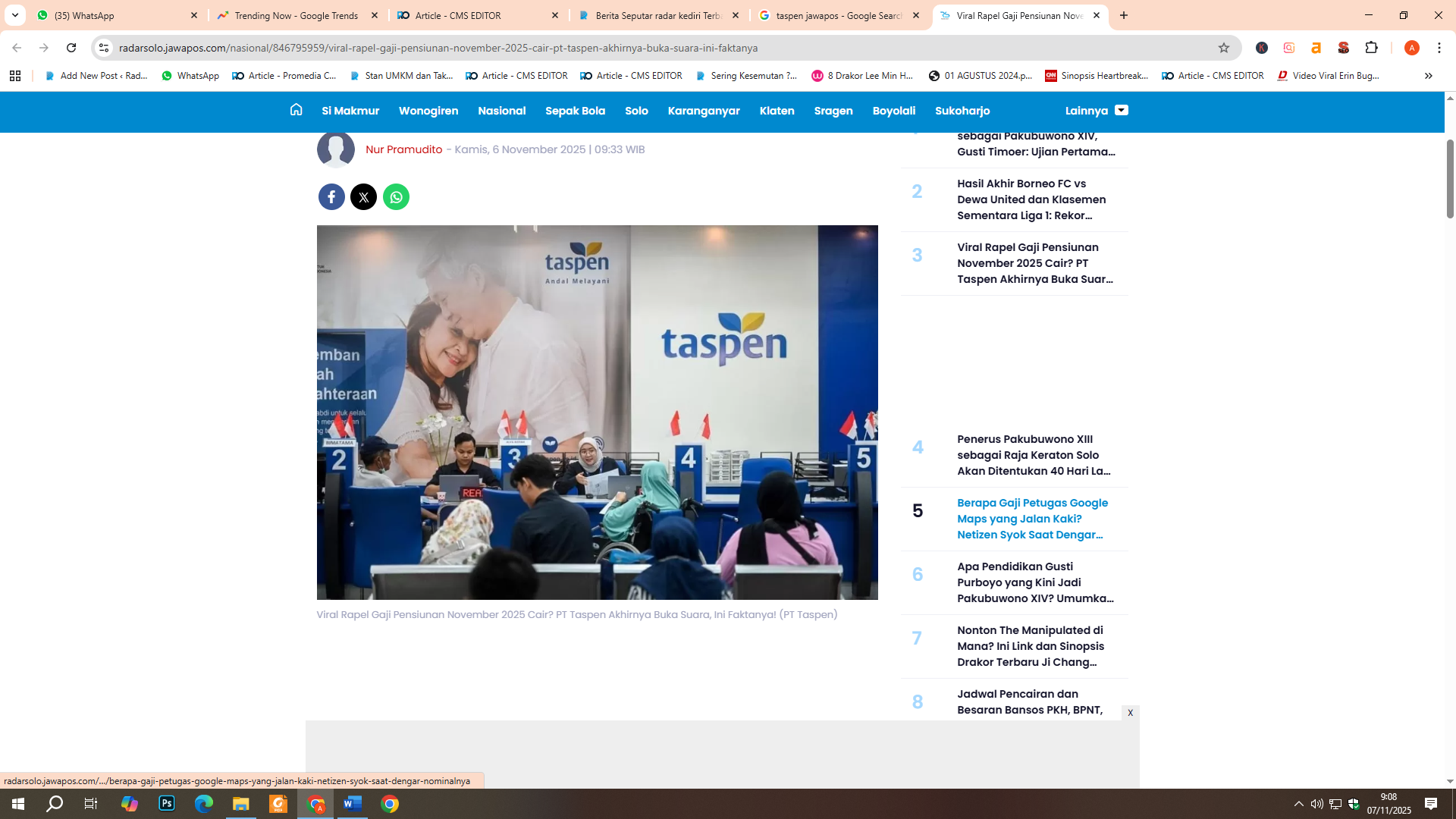Image resolution: width=1456 pixels, height=819 pixels.
Task: Expand the Lainnya menu dropdown
Action: pos(1097,111)
